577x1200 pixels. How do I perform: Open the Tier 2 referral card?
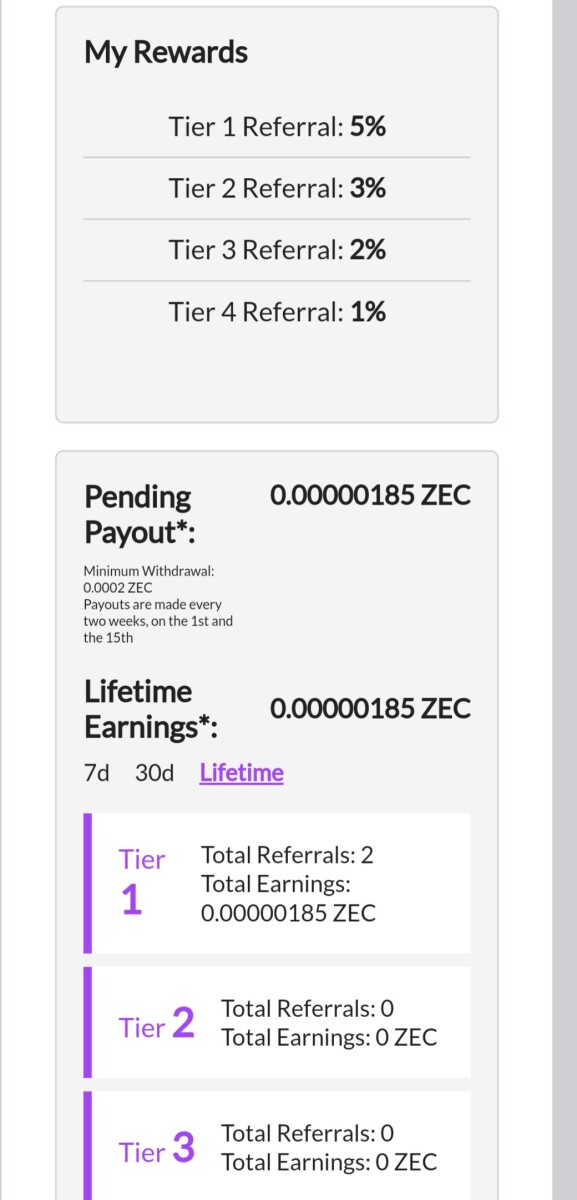277,1022
